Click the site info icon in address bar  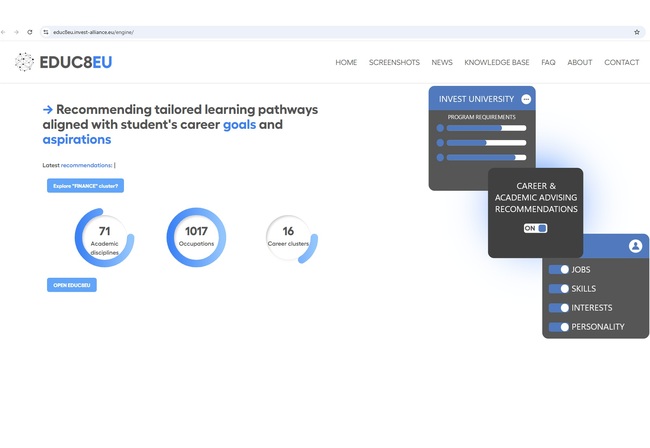[45, 32]
